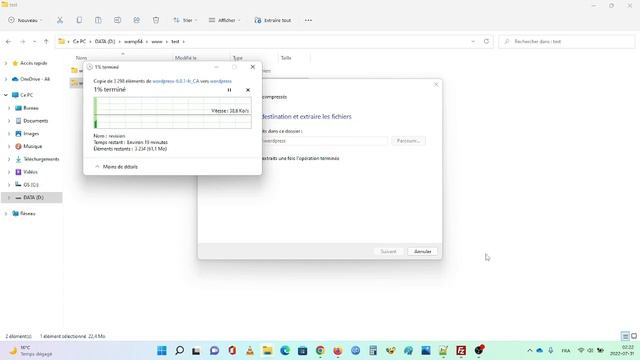The width and height of the screenshot is (640, 360).
Task: Click the copy progress speed graph
Action: [x=172, y=113]
